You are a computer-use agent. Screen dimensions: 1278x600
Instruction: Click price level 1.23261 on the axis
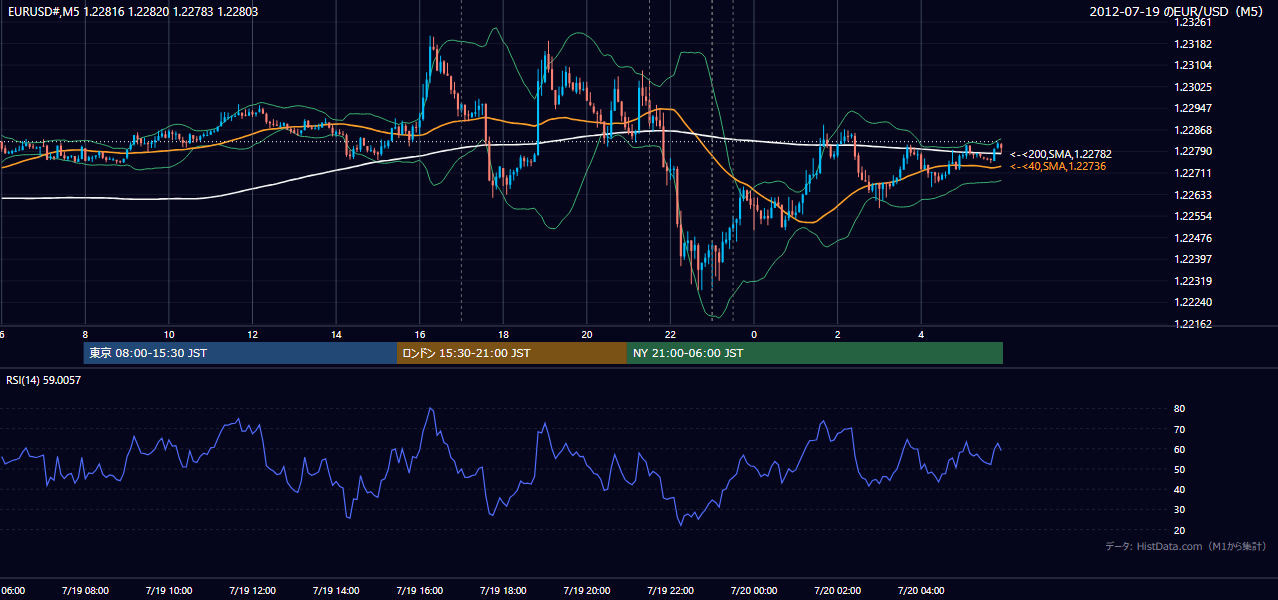pos(1193,22)
